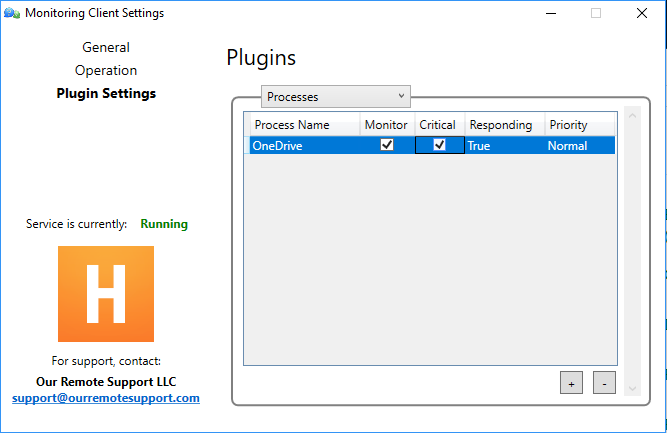Sort by Process Name column header
The image size is (667, 433).
pos(305,125)
